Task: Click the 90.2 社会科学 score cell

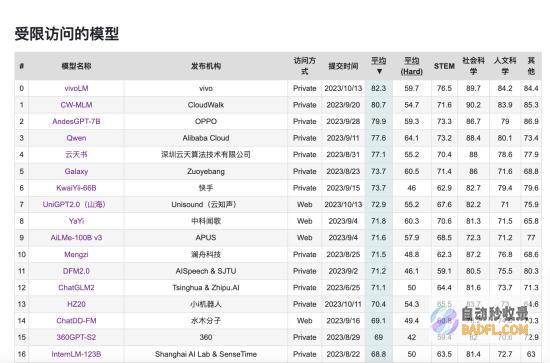Action: 473,105
